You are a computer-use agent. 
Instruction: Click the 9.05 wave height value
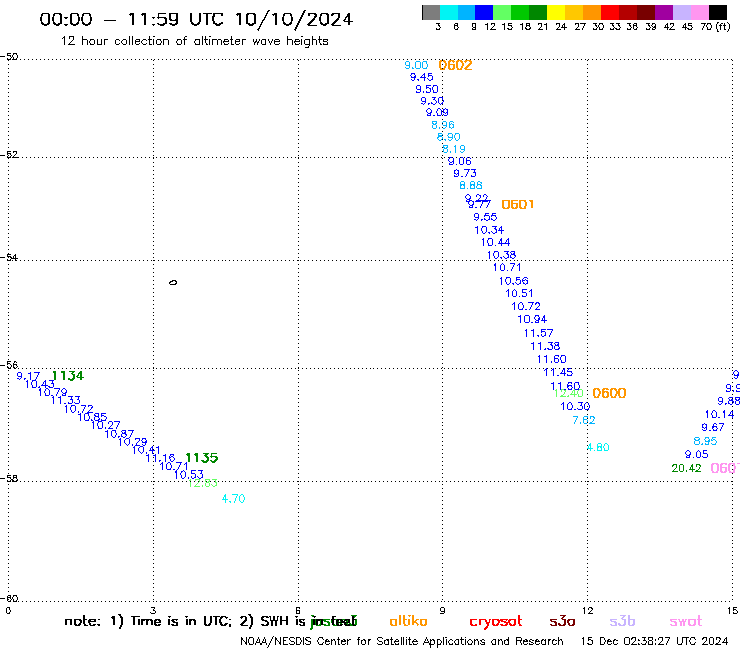697,455
